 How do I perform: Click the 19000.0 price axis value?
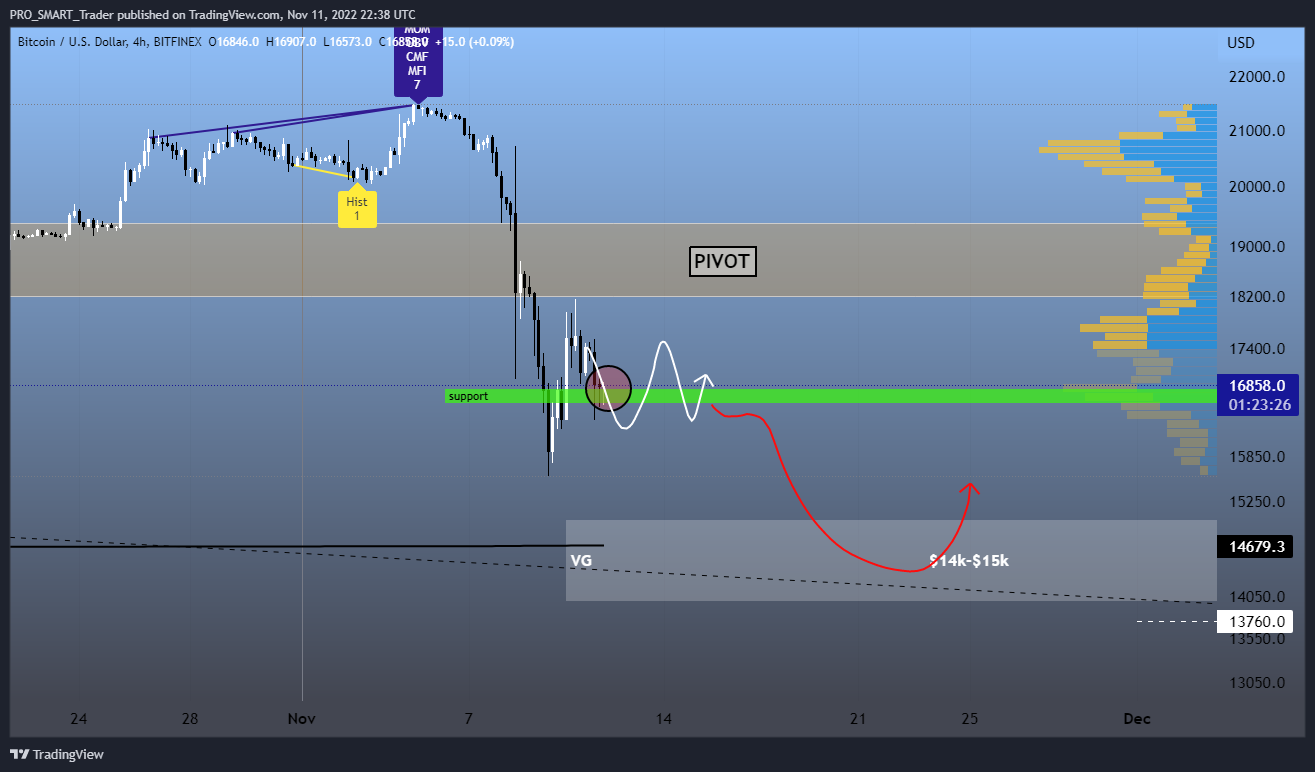1256,246
